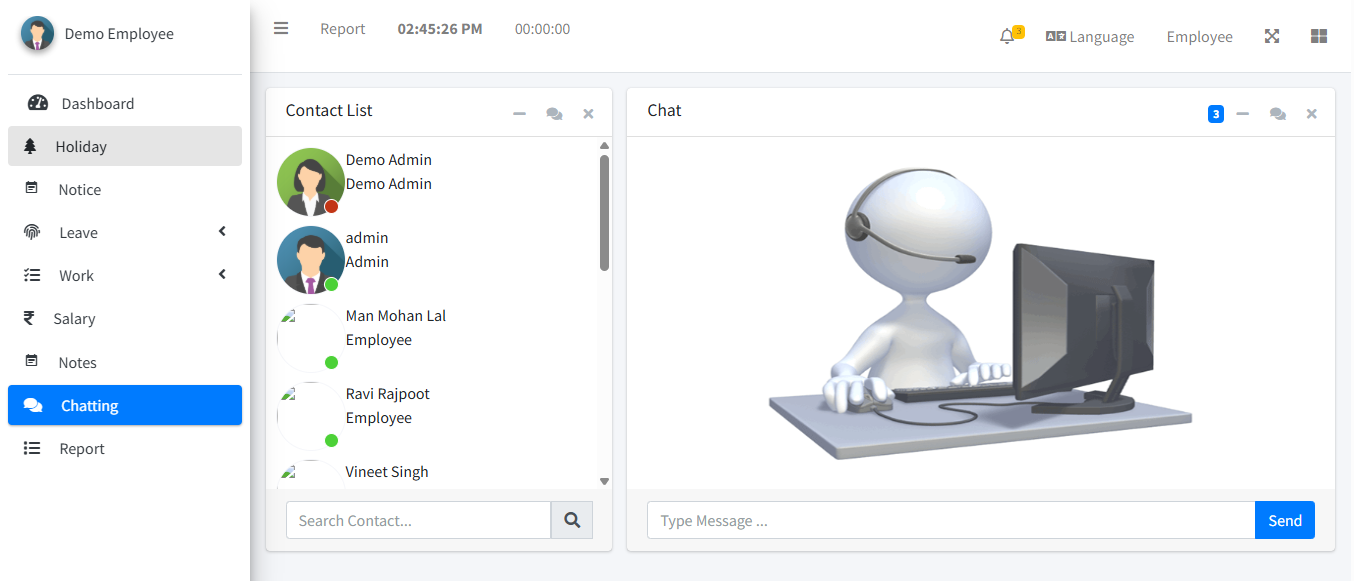The width and height of the screenshot is (1354, 581).
Task: Click the Contact List scrollbar down arrow
Action: (x=604, y=481)
